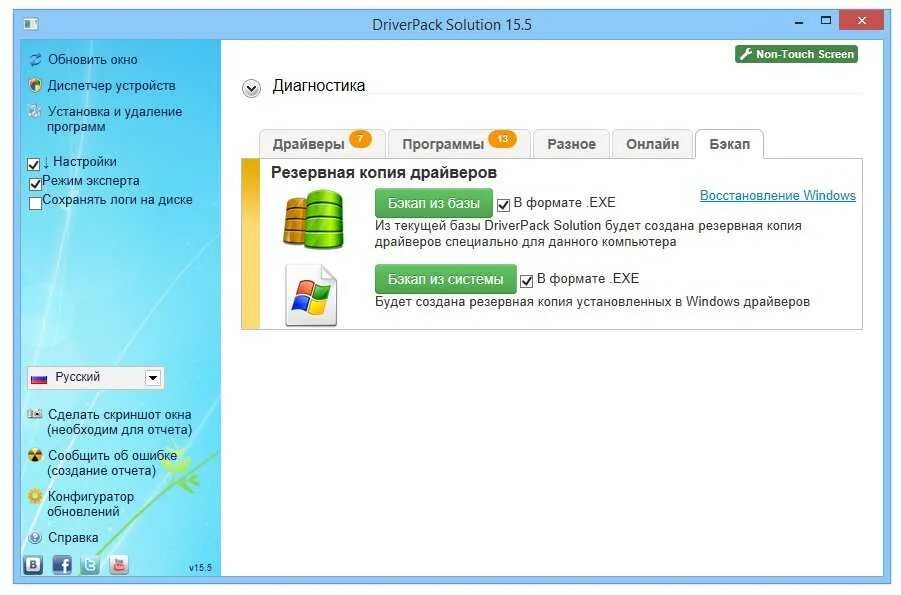Viewport: 901px width, 595px height.
Task: Click the update configurator gear icon
Action: 35,496
